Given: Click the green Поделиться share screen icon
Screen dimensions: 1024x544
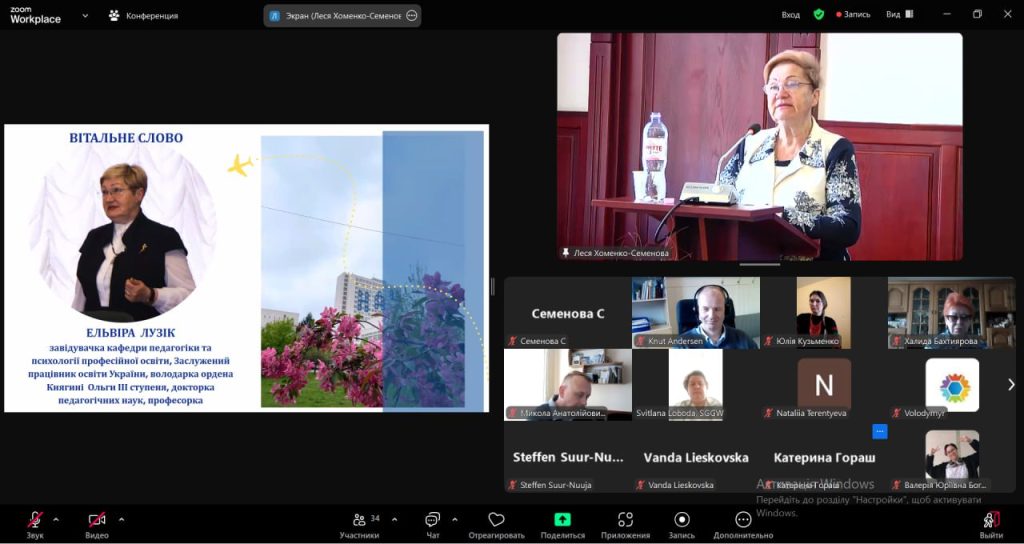Looking at the screenshot, I should [x=562, y=520].
